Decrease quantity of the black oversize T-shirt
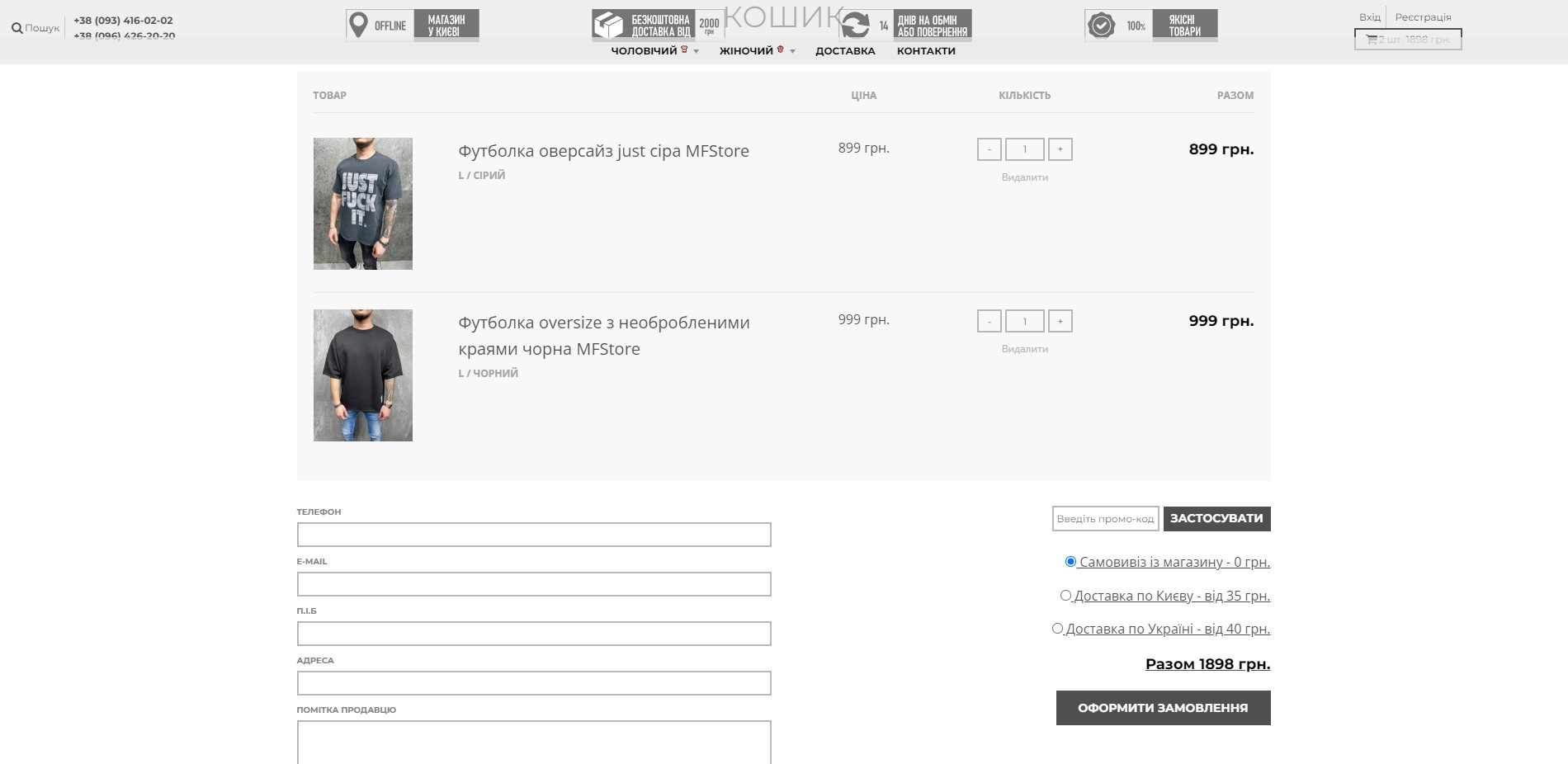The height and width of the screenshot is (764, 1568). pos(989,321)
